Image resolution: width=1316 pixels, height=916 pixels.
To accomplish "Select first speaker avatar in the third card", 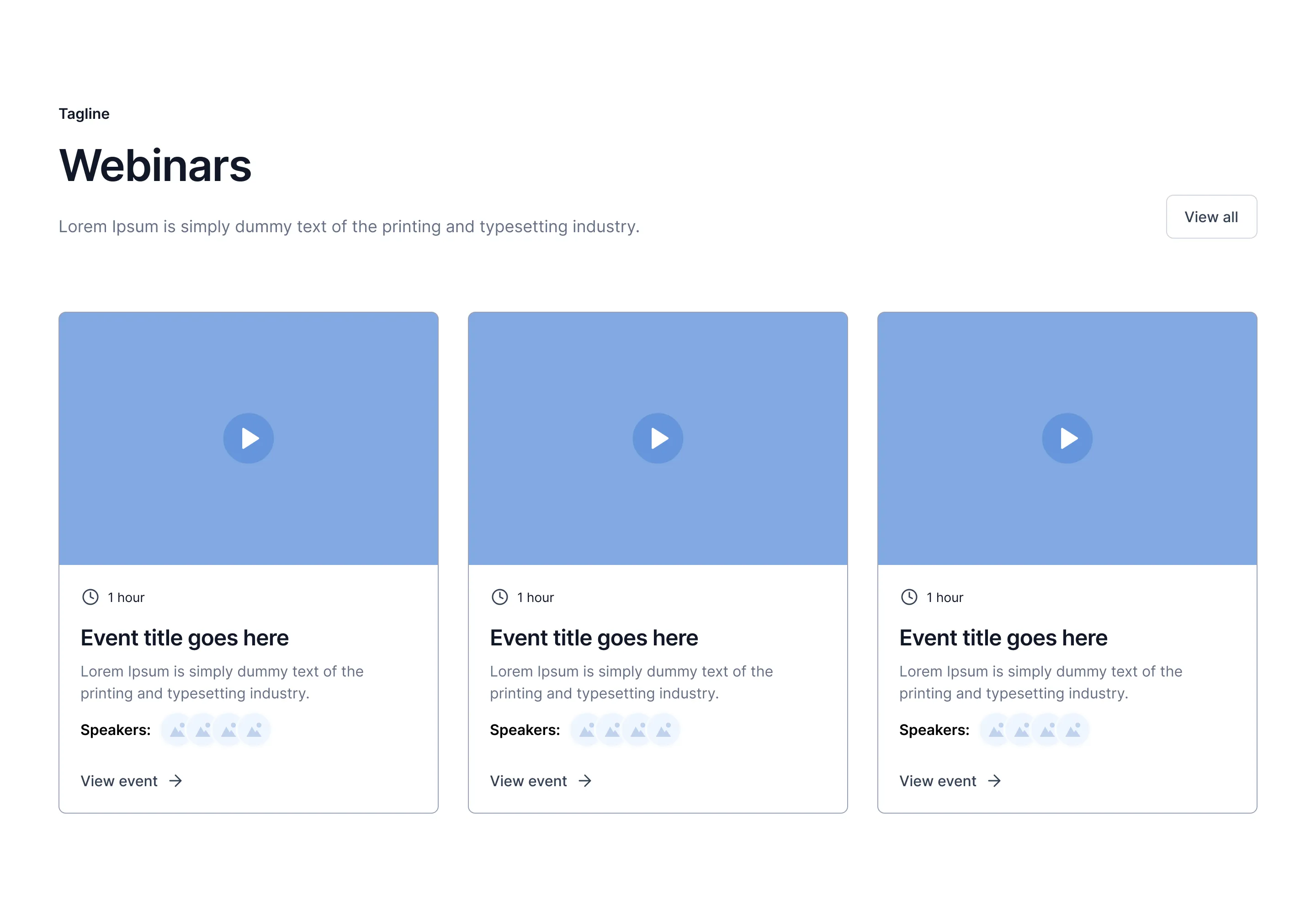I will [996, 730].
